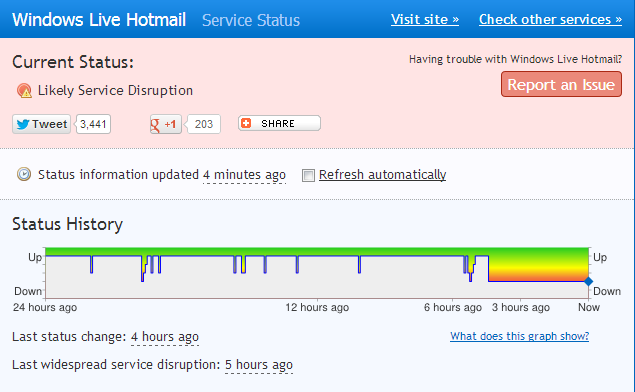Viewport: 635px width, 392px height.
Task: Click the service disruption warning icon
Action: point(24,91)
